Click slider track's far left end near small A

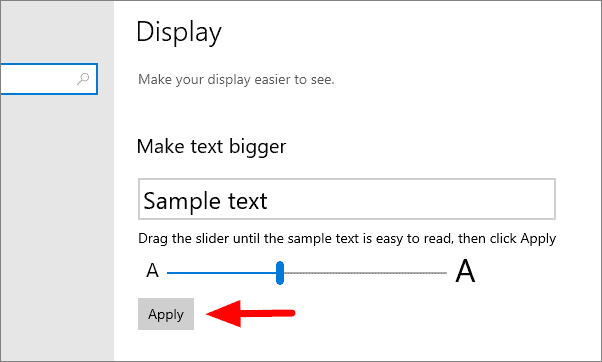170,273
